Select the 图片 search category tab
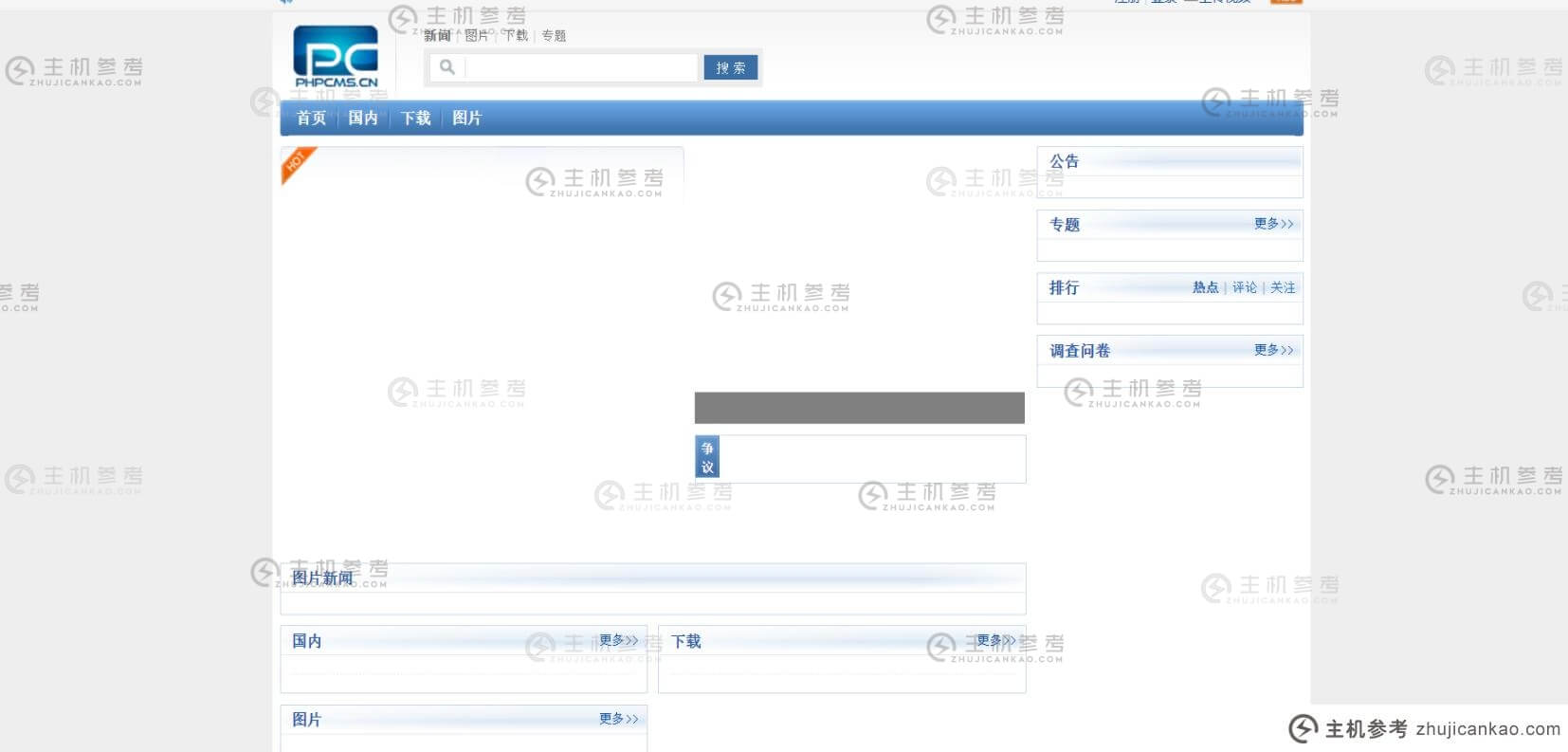The image size is (1568, 752). pyautogui.click(x=477, y=36)
